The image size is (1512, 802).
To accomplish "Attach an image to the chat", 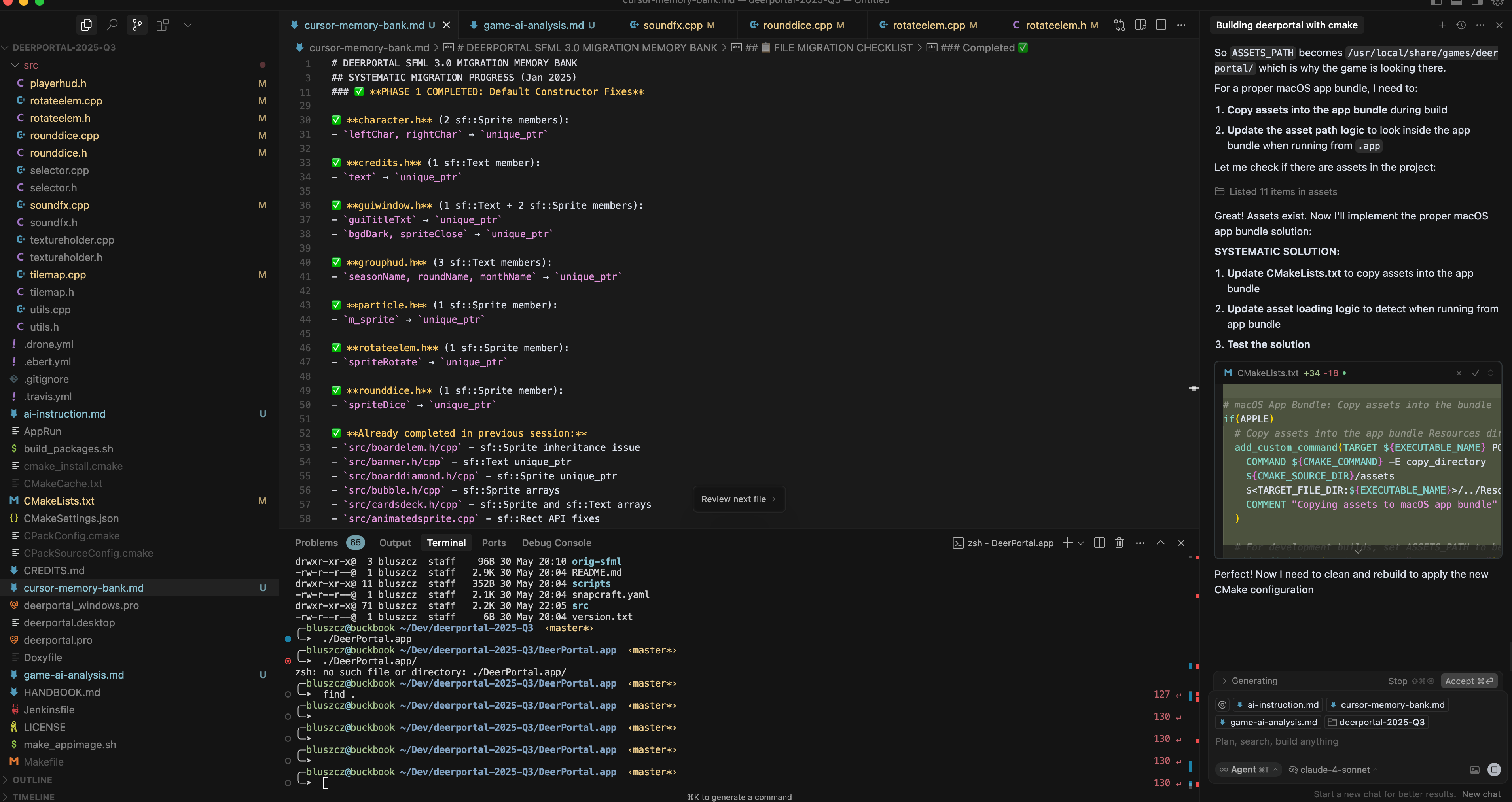I will (1474, 770).
